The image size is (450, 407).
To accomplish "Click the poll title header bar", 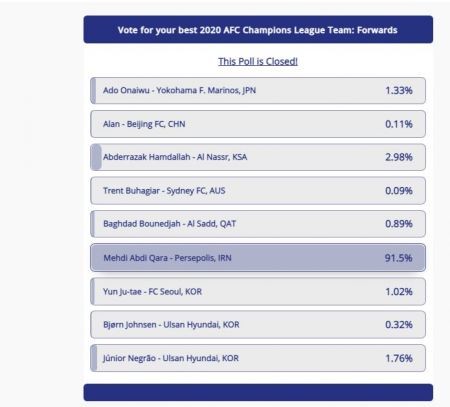I will [258, 30].
